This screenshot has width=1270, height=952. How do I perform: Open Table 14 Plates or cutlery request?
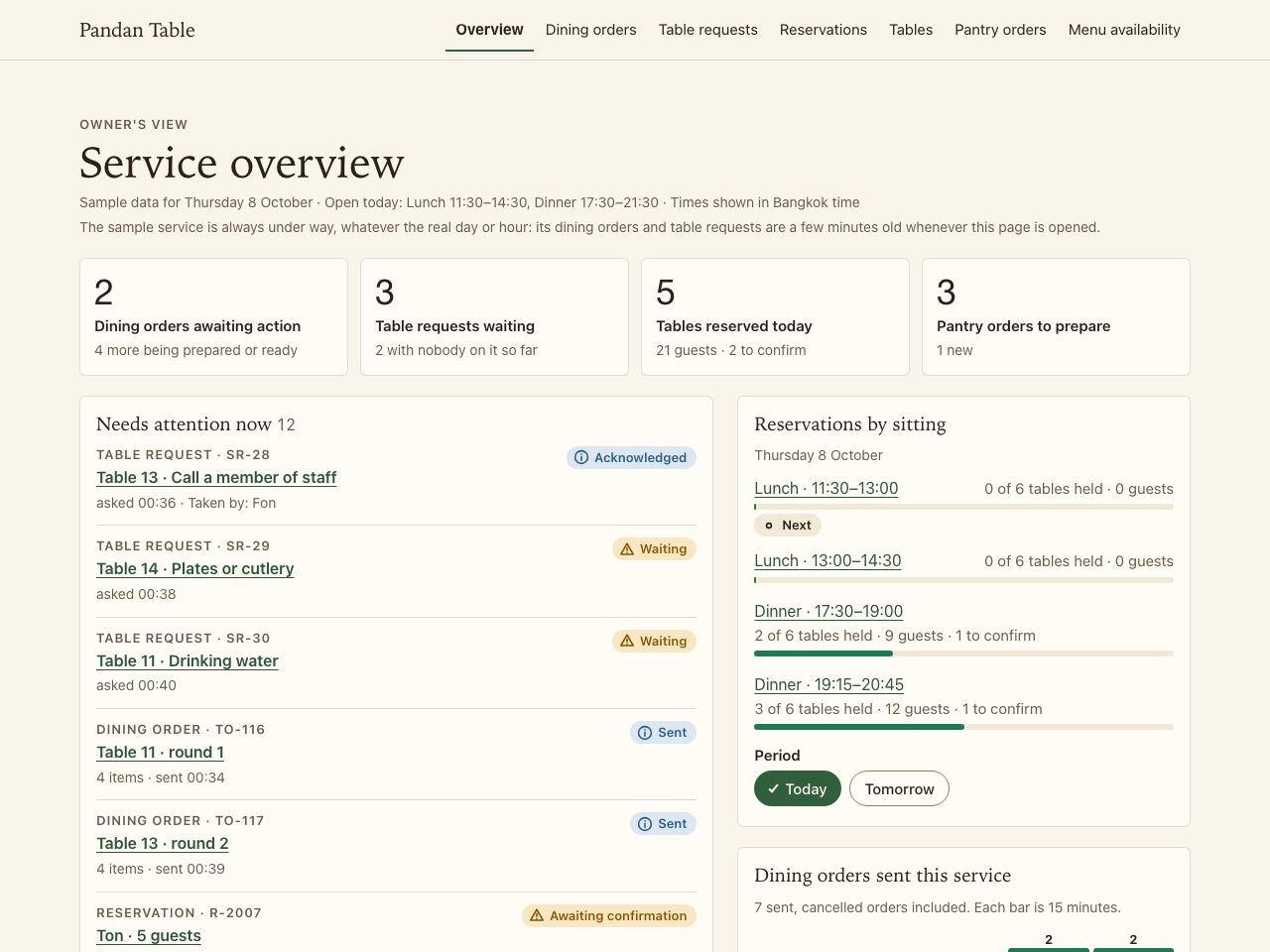click(195, 569)
